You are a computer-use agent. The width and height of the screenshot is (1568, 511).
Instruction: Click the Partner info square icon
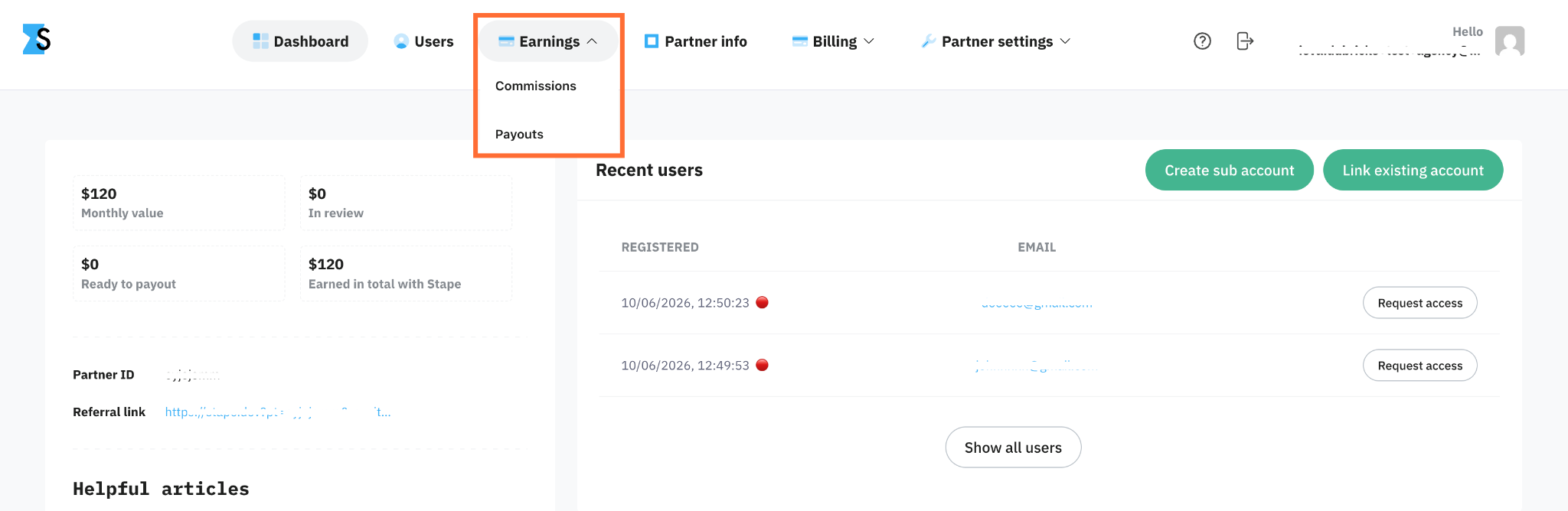tap(652, 41)
